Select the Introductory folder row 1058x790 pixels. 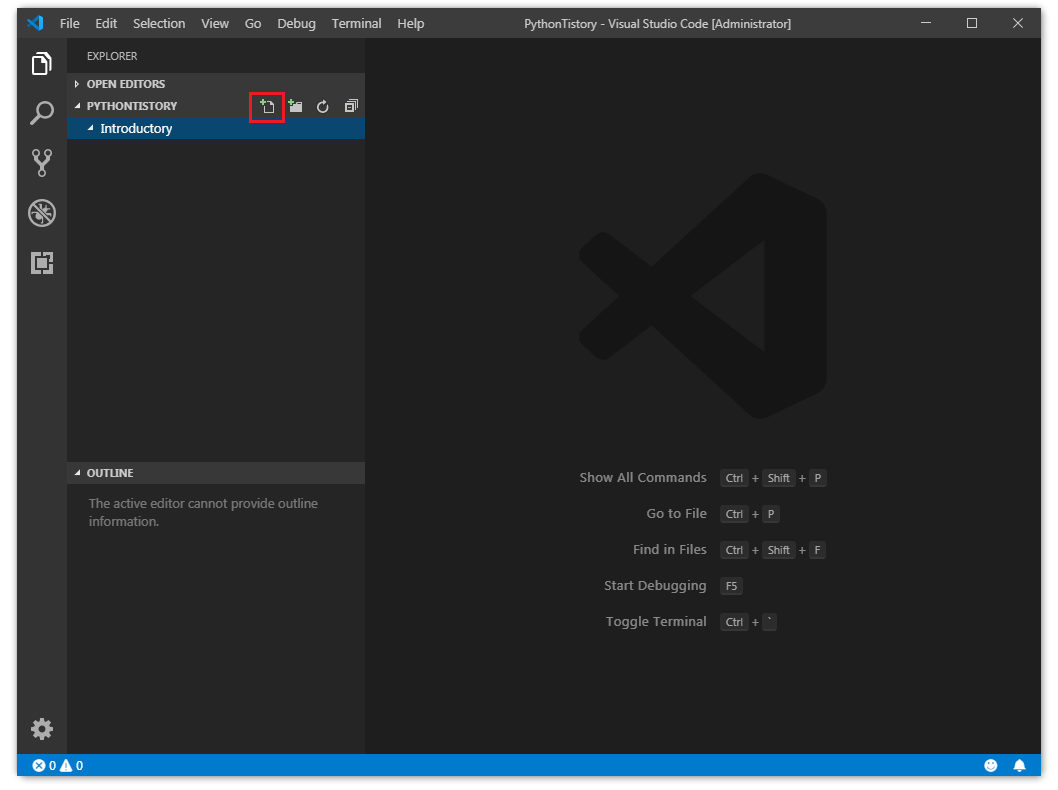(x=216, y=128)
